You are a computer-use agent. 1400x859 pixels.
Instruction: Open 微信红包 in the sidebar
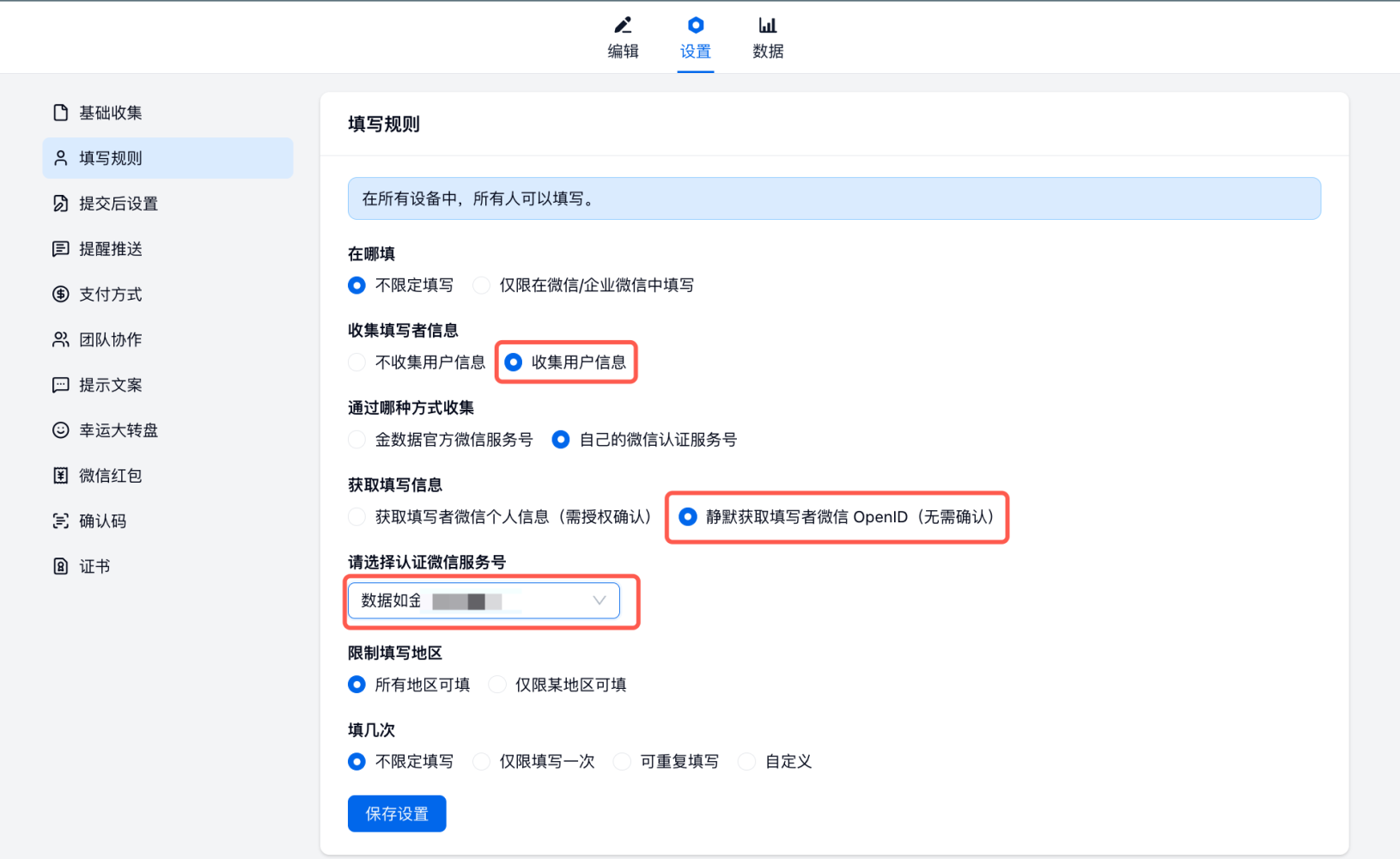(x=168, y=476)
